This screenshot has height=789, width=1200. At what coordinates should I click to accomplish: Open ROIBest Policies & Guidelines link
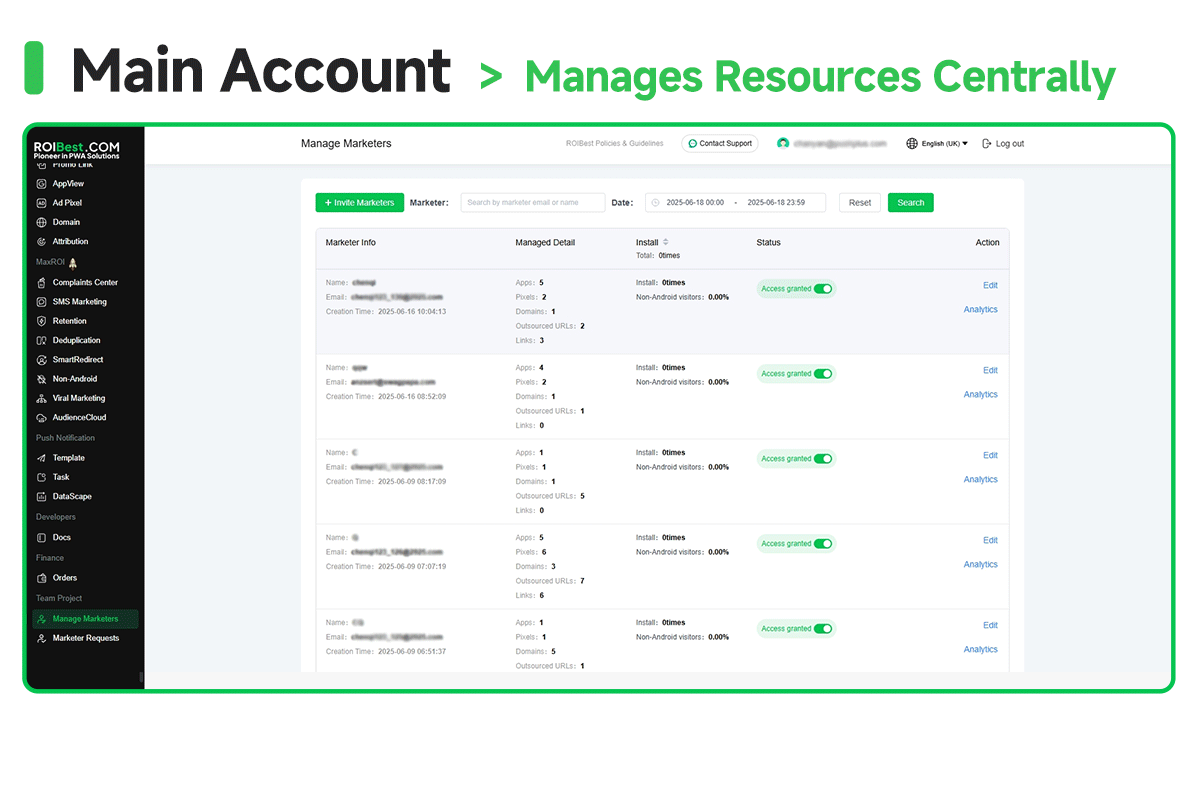[x=615, y=144]
